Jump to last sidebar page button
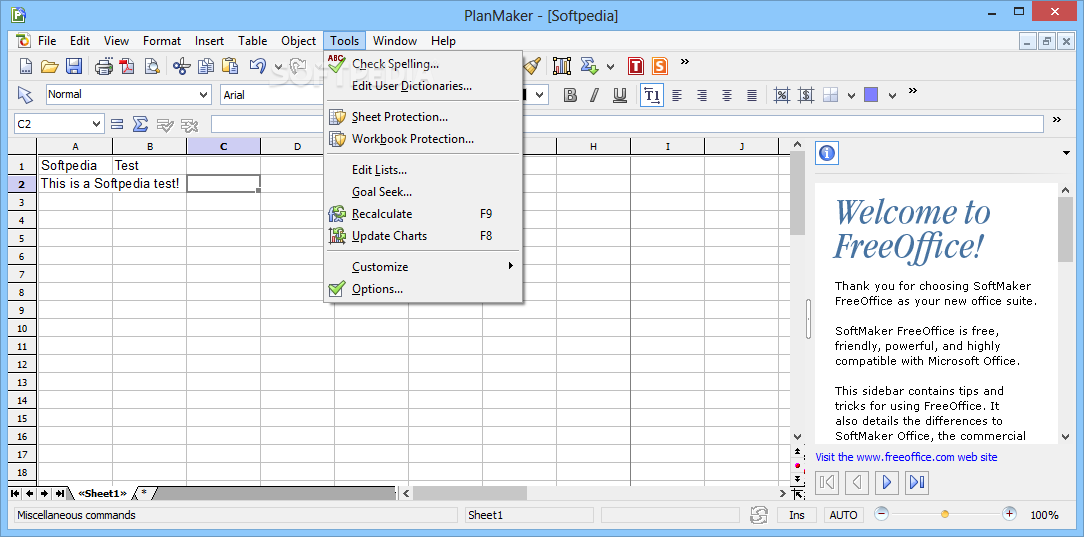1084x537 pixels. click(917, 482)
